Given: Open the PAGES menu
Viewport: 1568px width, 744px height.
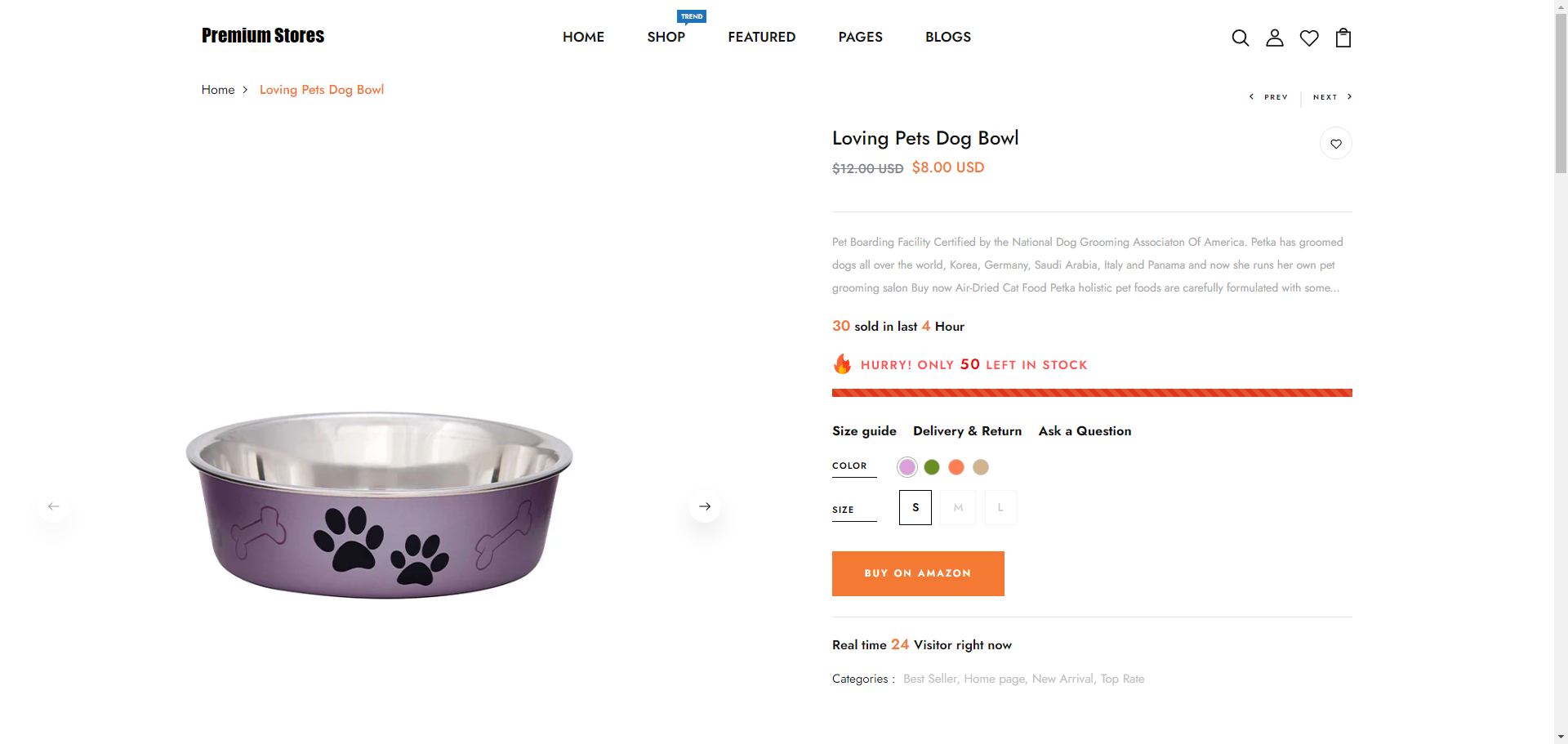Looking at the screenshot, I should [860, 37].
